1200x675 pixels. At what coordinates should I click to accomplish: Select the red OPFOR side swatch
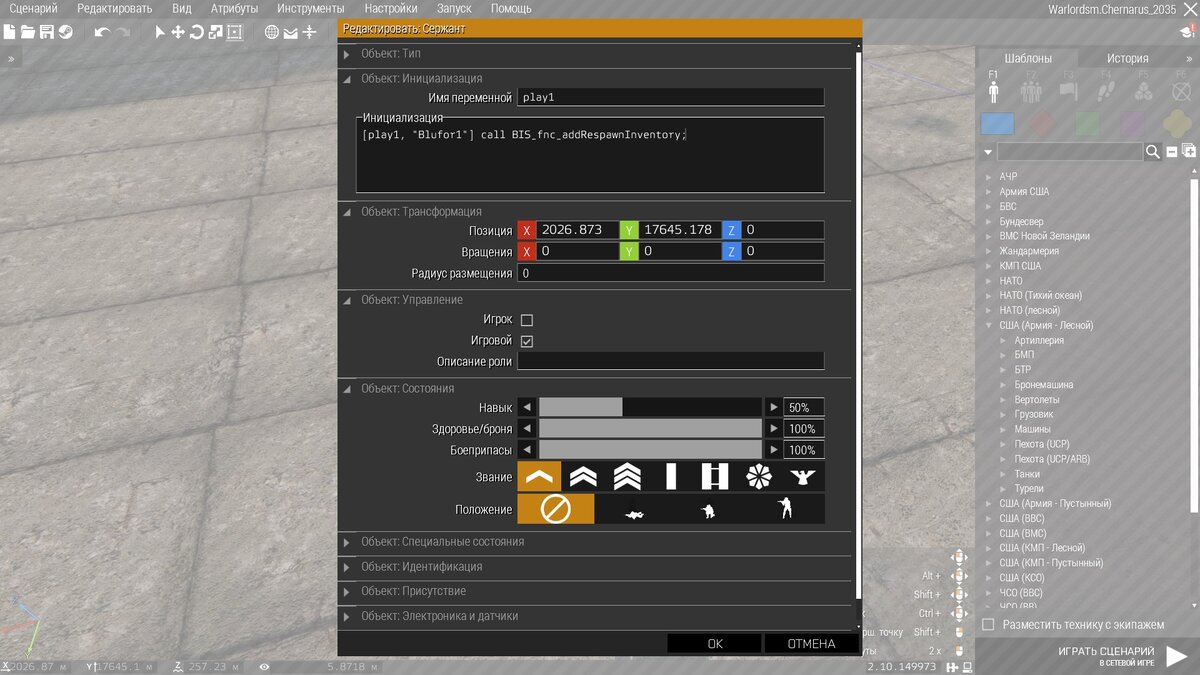tap(1043, 124)
